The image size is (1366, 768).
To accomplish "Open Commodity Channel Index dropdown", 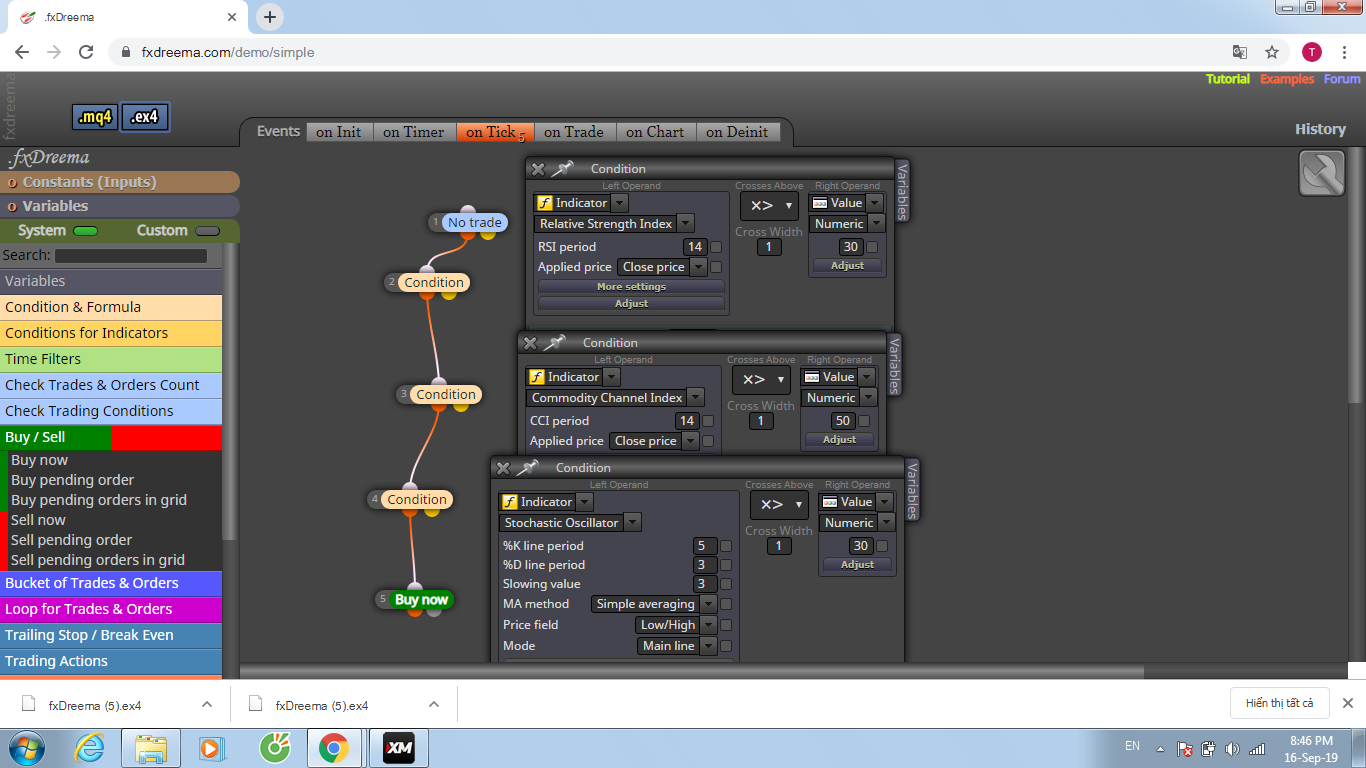I will 614,398.
